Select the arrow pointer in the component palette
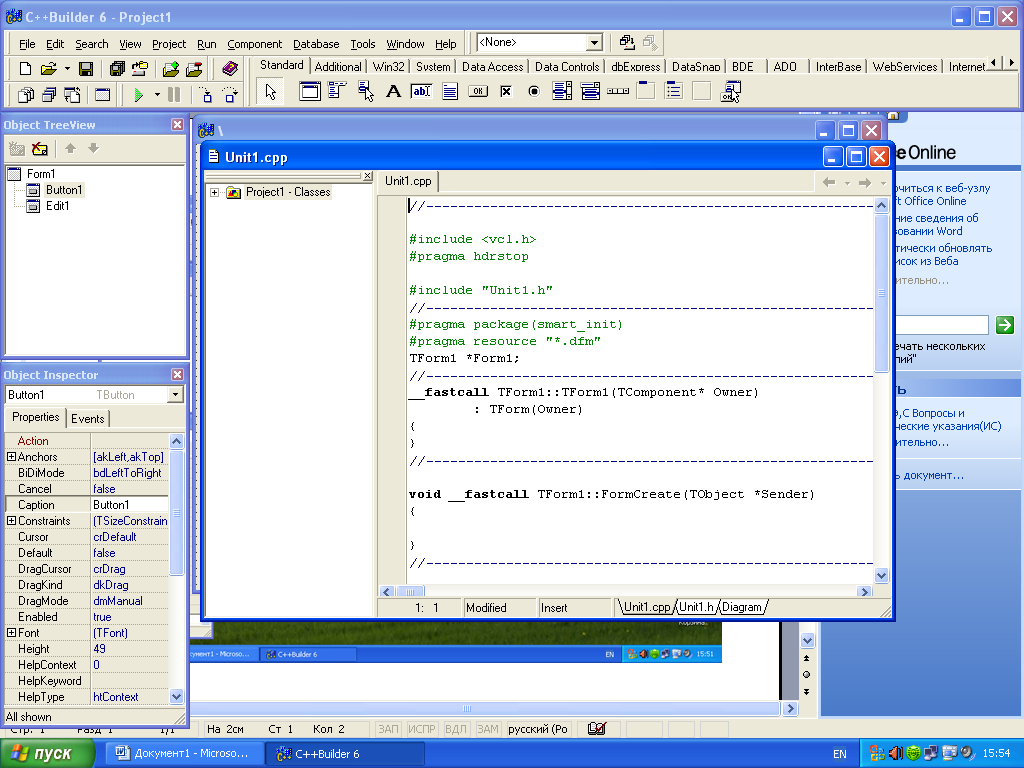The height and width of the screenshot is (768, 1024). 270,92
